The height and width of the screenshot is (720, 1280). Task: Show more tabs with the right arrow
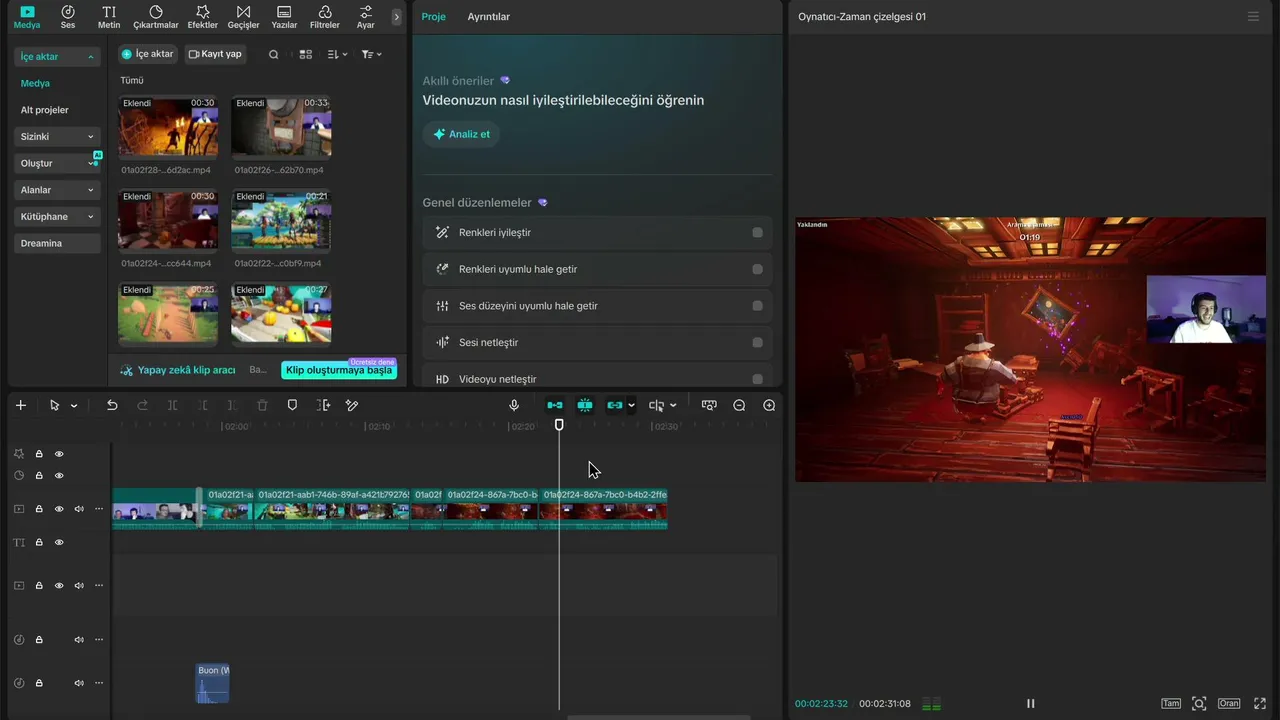pyautogui.click(x=396, y=17)
